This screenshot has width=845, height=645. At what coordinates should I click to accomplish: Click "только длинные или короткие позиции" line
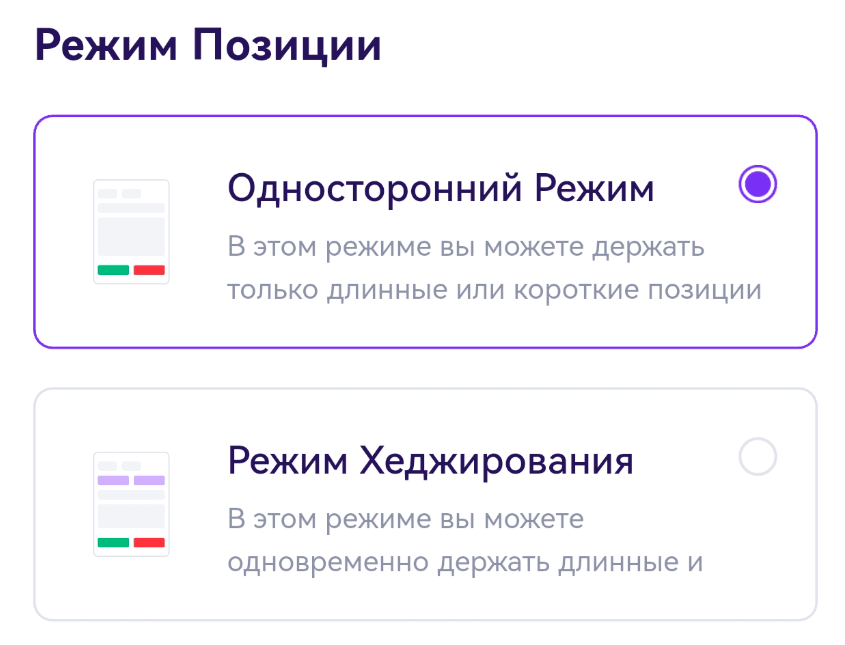coord(494,290)
